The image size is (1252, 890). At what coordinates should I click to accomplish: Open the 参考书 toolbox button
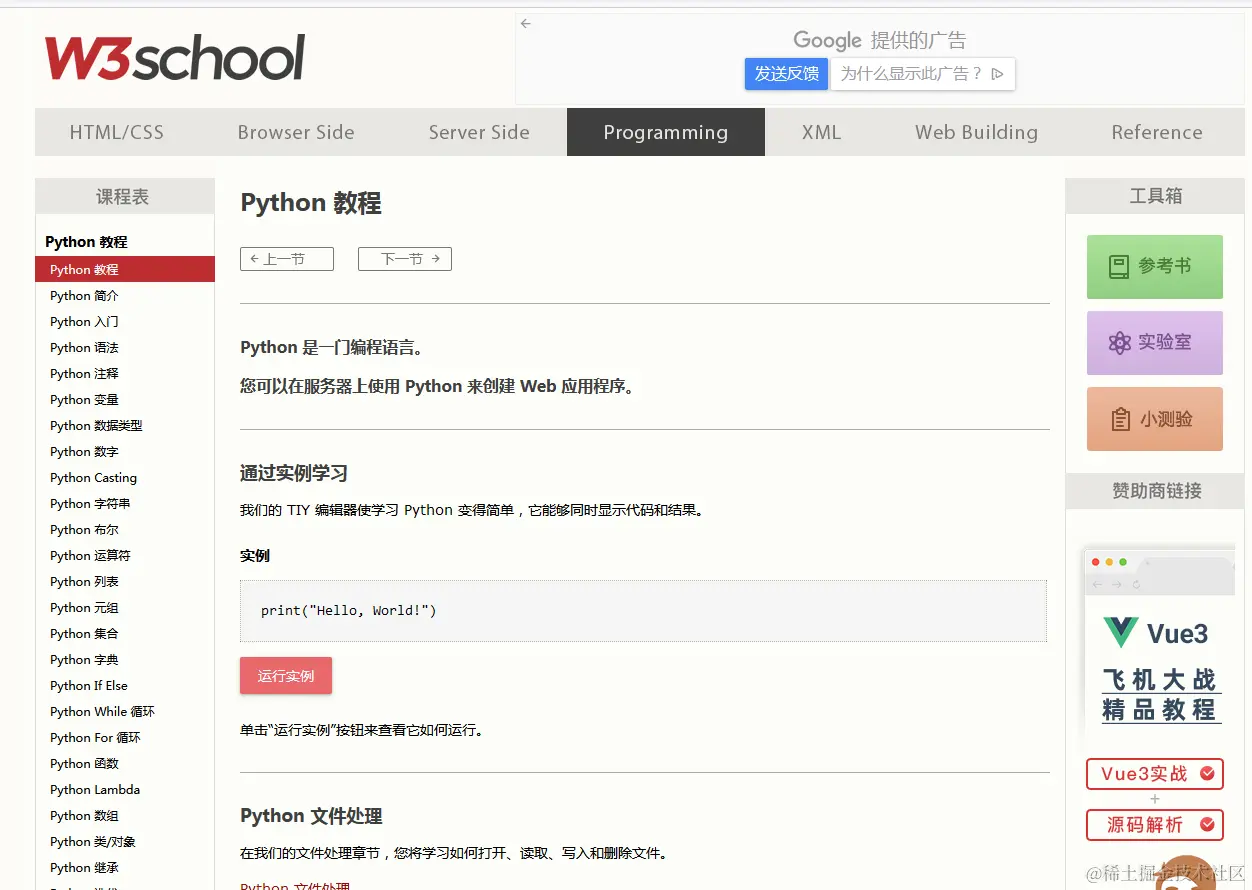point(1155,267)
